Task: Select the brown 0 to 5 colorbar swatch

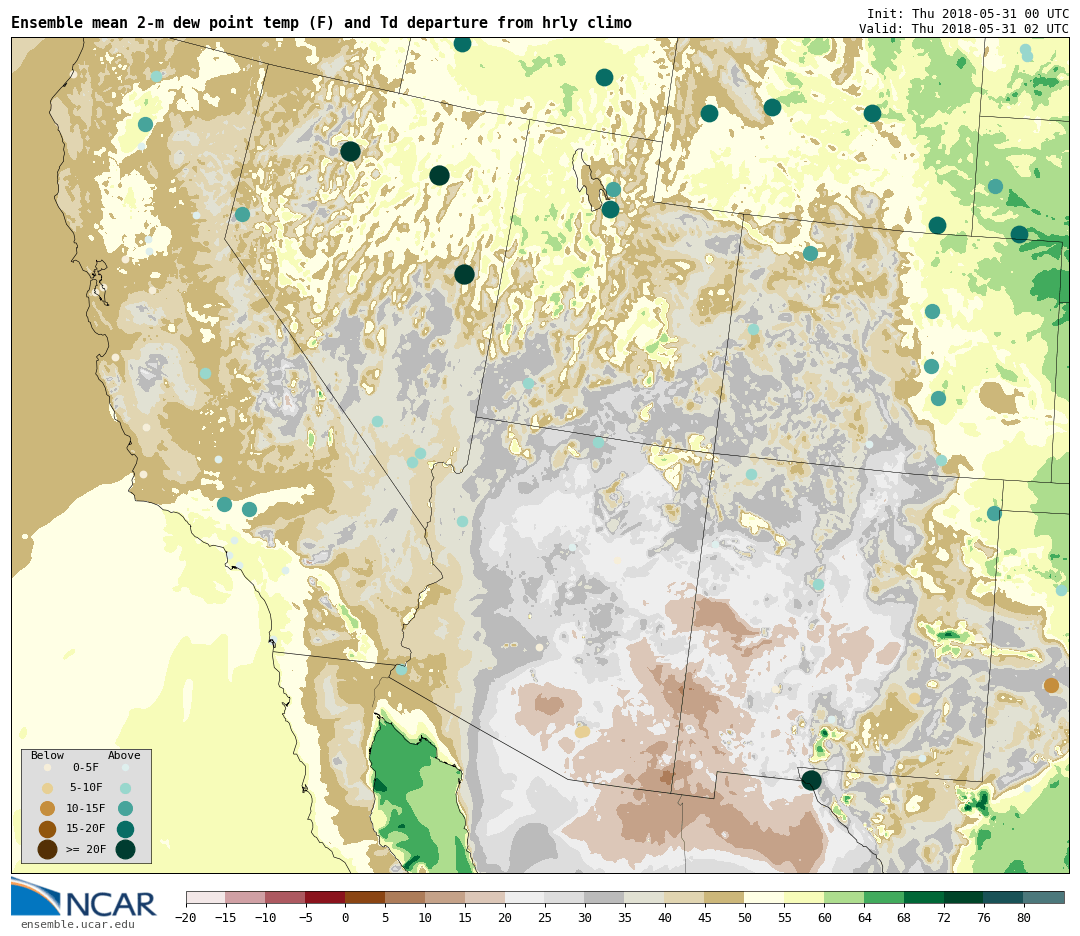Action: pyautogui.click(x=365, y=898)
